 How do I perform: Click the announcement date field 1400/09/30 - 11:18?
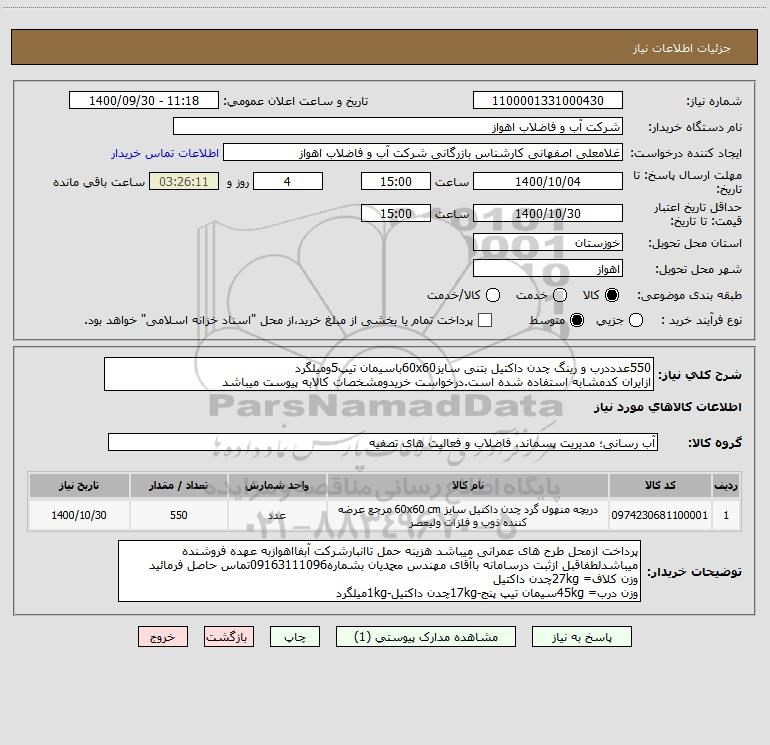144,101
